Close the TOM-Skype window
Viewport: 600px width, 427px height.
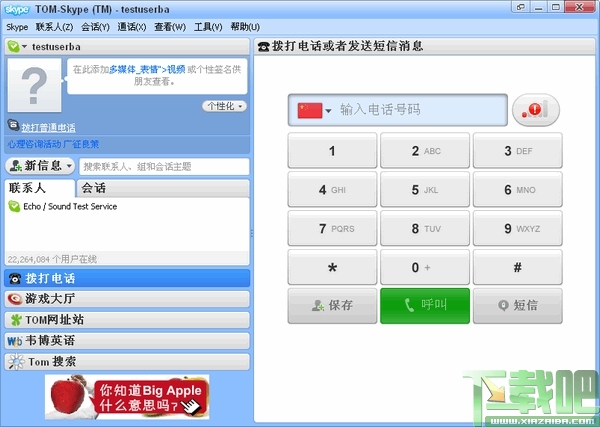(580, 7)
